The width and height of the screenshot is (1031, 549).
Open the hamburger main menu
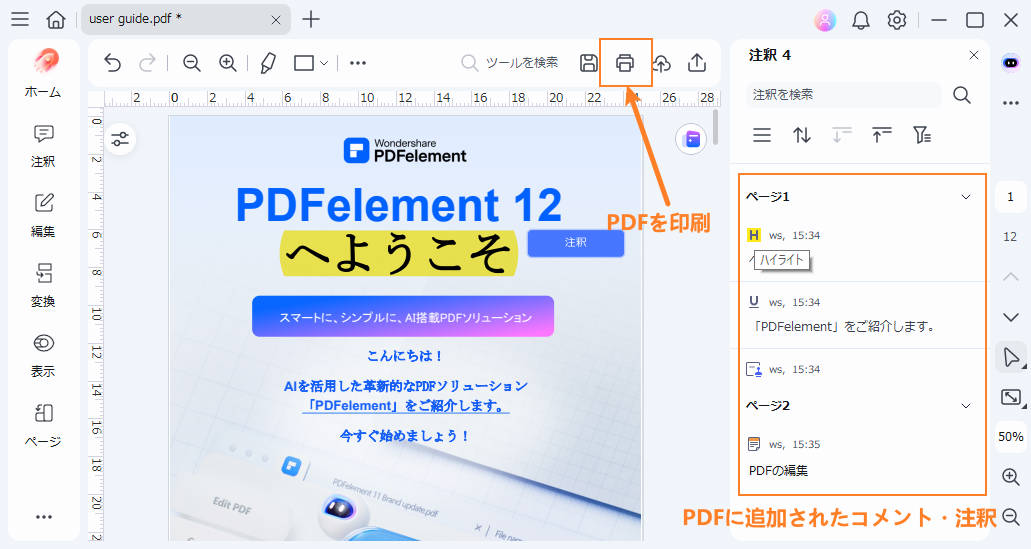(20, 19)
